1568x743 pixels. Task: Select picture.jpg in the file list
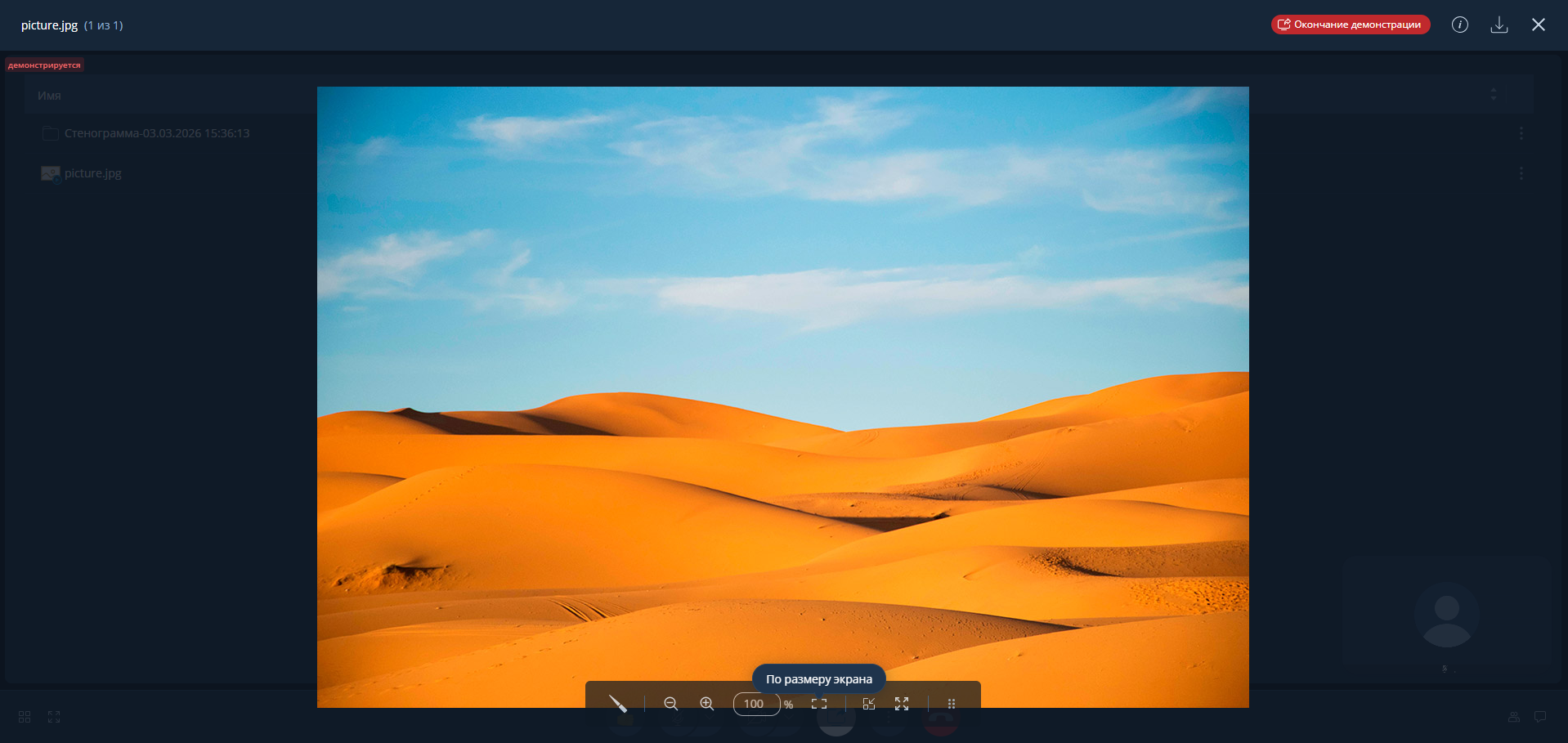[92, 173]
